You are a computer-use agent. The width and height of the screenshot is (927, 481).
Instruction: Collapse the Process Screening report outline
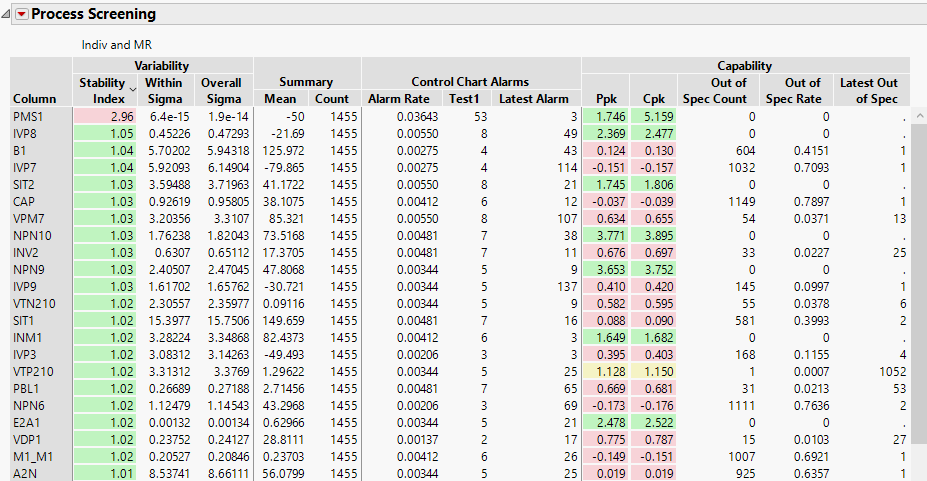coord(6,14)
